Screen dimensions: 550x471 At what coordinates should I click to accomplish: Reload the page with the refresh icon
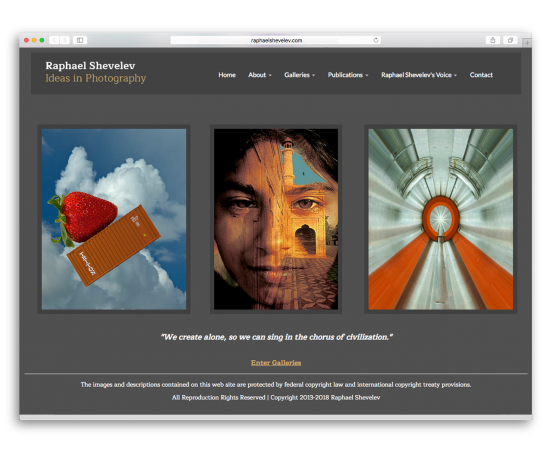coord(376,40)
